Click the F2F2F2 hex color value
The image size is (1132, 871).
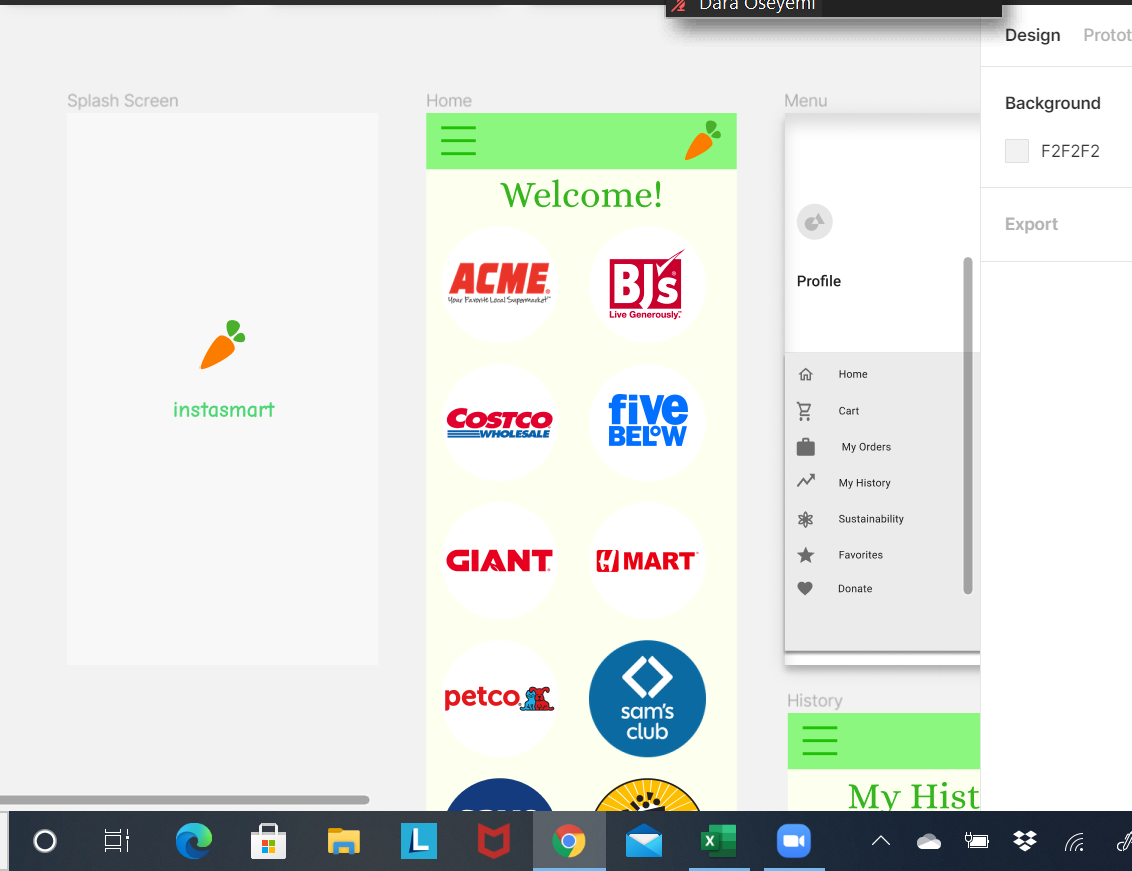tap(1070, 151)
